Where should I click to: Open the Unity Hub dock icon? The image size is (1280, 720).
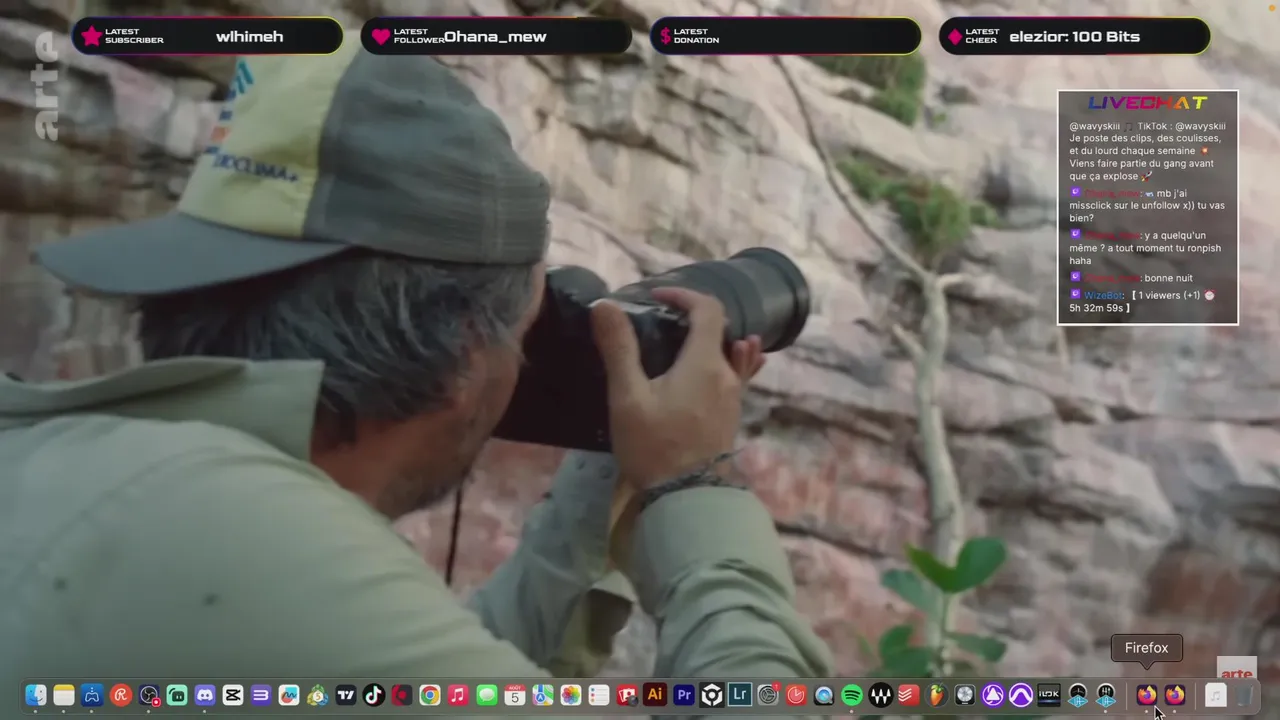click(x=712, y=695)
